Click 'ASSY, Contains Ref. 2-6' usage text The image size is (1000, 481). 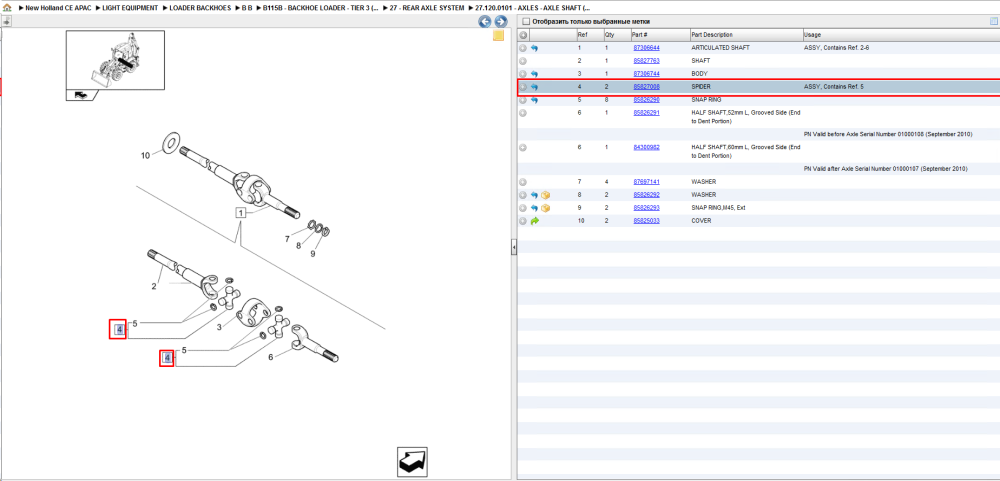pyautogui.click(x=837, y=48)
